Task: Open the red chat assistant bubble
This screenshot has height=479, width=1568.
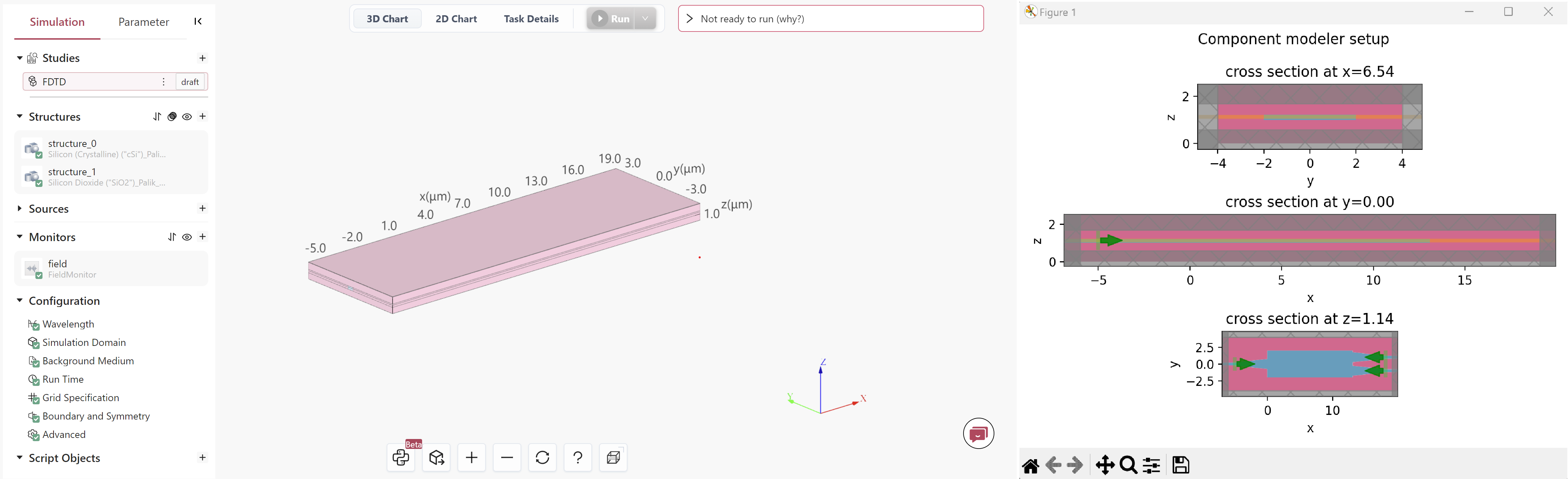Action: tap(978, 433)
